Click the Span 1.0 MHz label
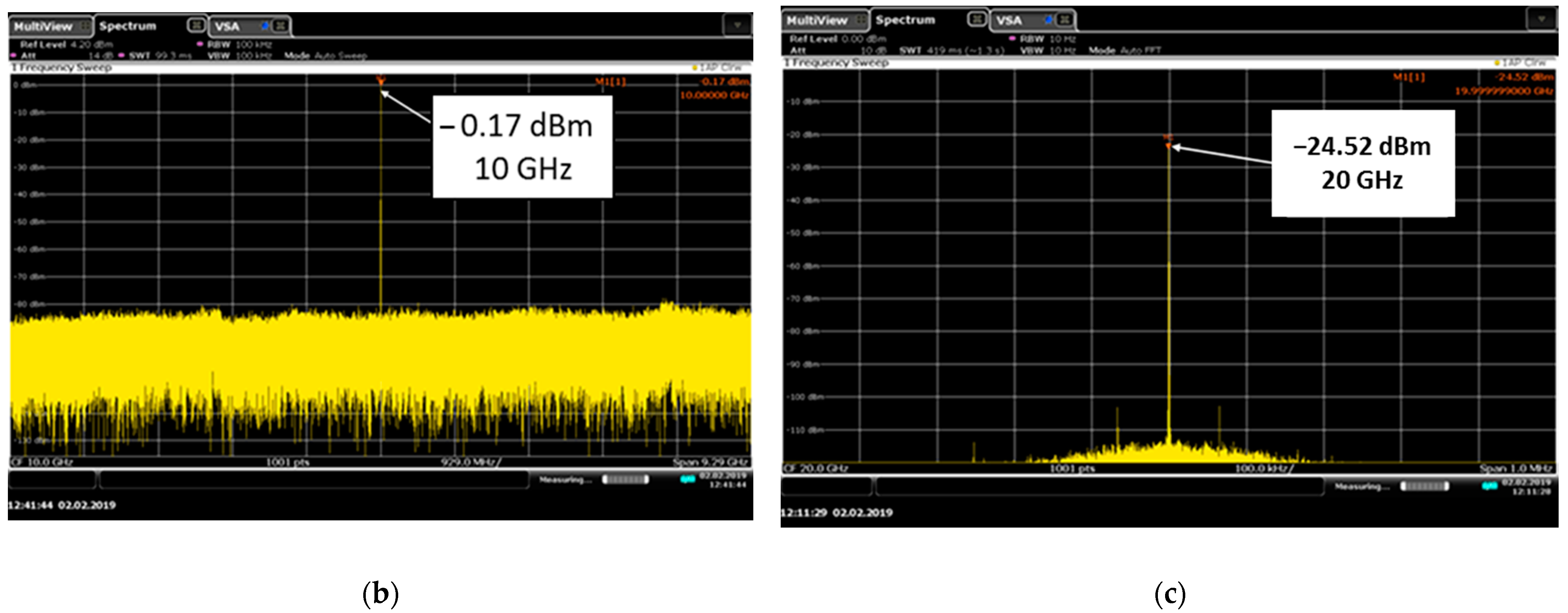 1516,468
